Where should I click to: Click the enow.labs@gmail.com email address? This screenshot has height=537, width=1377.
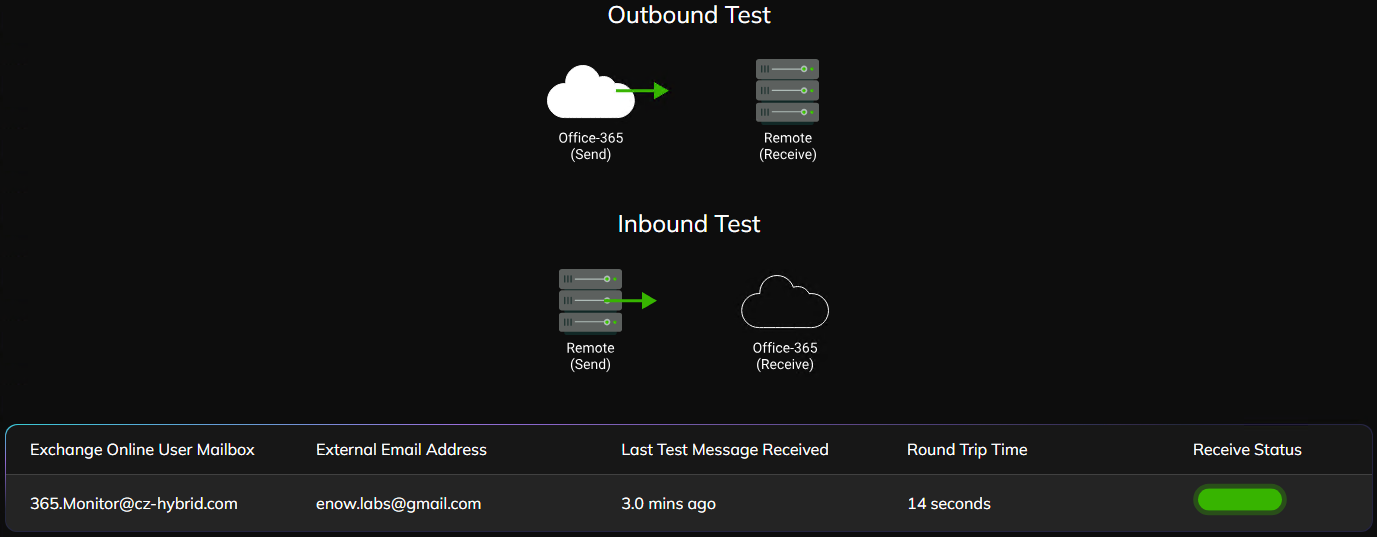coord(399,504)
